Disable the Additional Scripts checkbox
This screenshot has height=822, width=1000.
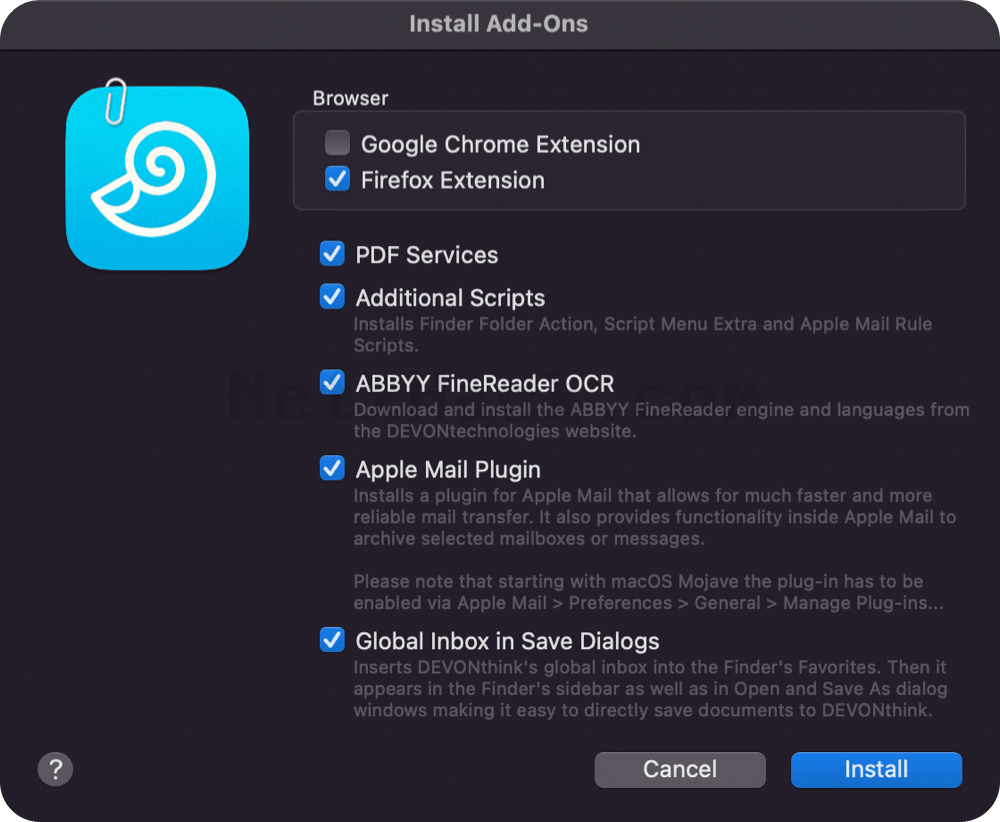pyautogui.click(x=332, y=297)
